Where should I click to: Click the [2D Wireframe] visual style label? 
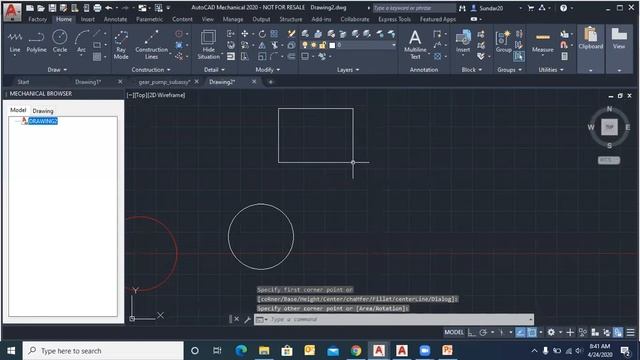pos(167,95)
